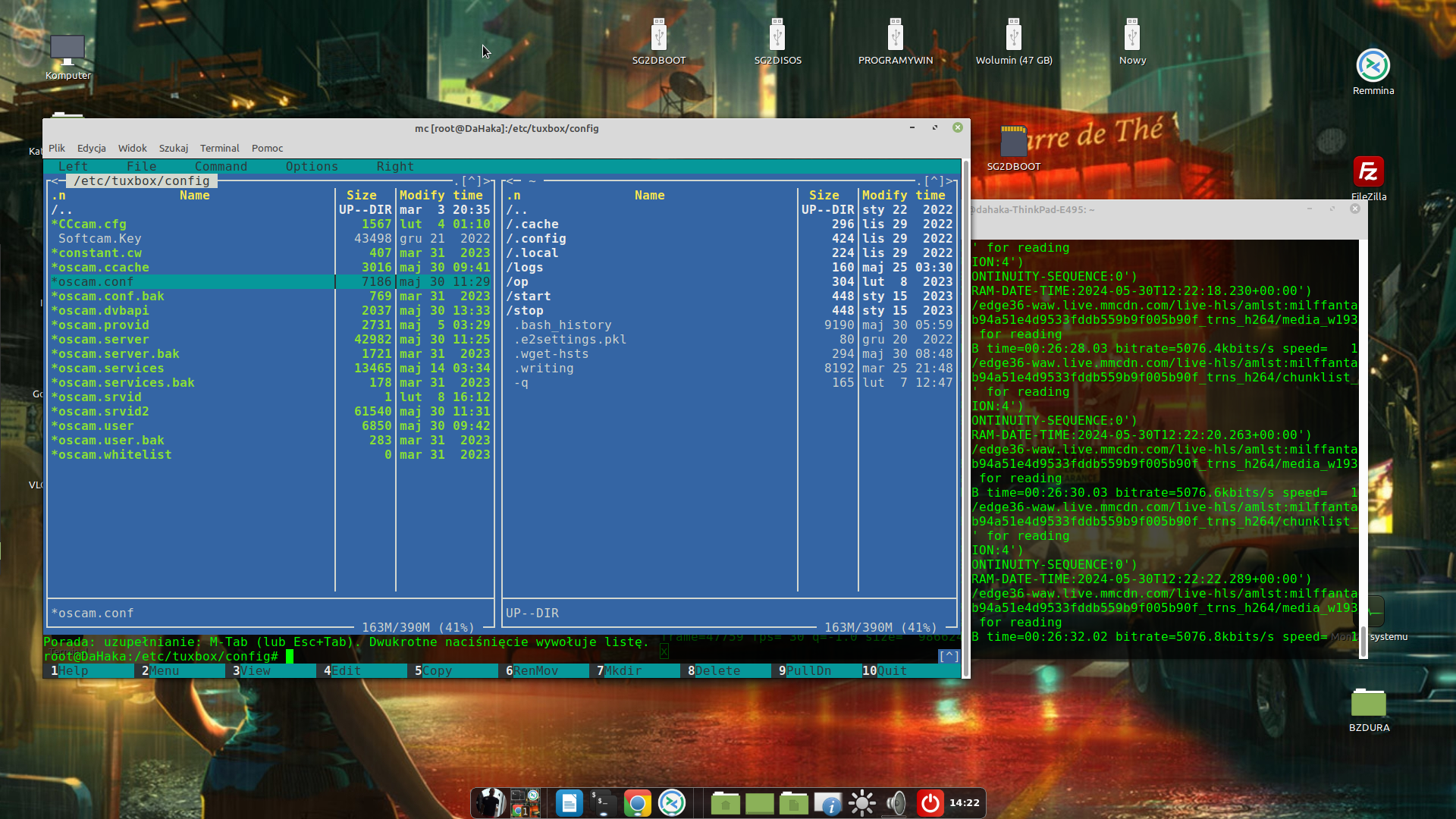Image resolution: width=1456 pixels, height=819 pixels.
Task: Click the red power button in dock
Action: [930, 803]
